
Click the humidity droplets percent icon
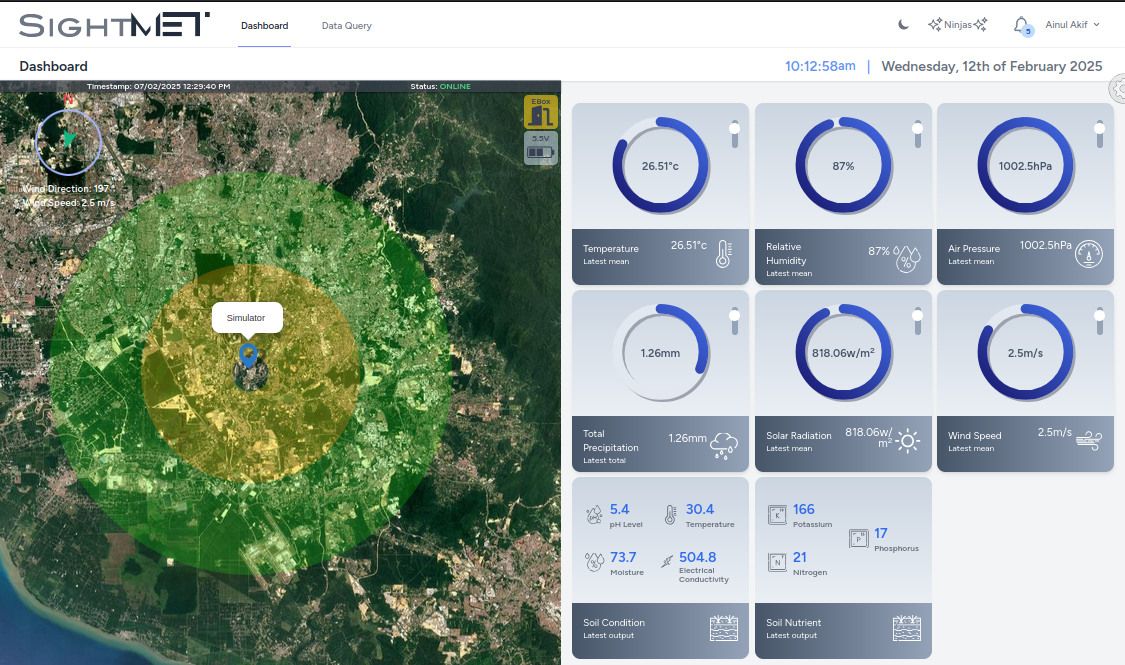click(x=907, y=258)
